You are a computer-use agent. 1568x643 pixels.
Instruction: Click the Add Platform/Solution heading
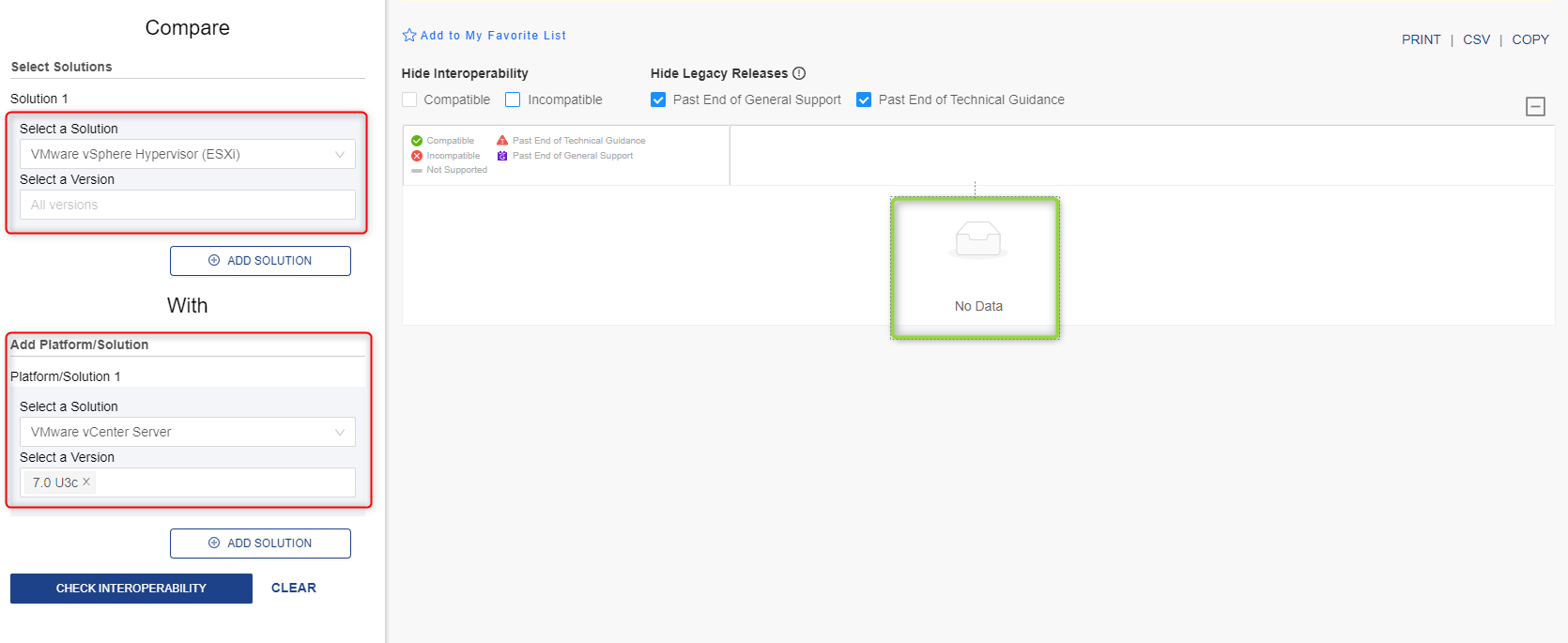(x=80, y=344)
